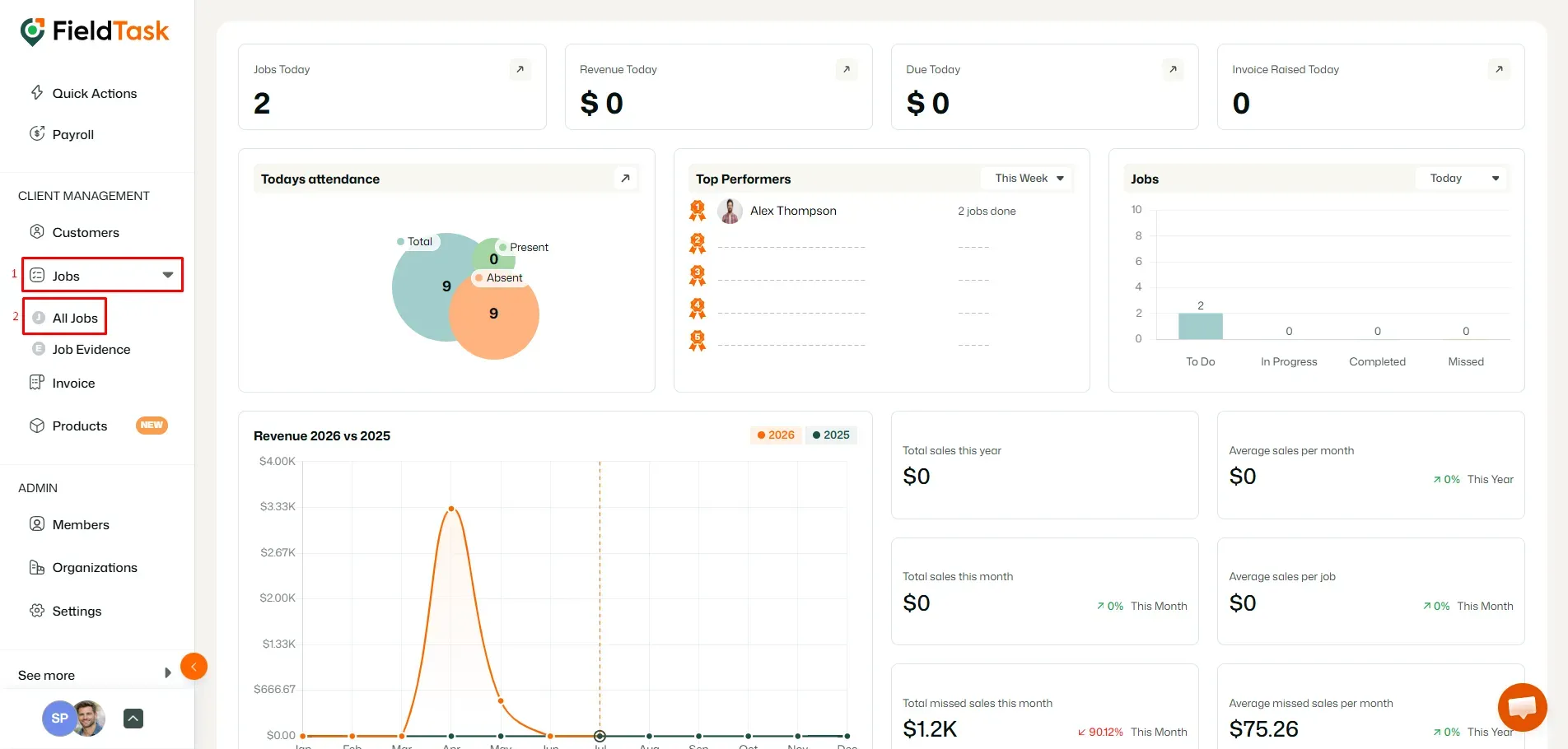Click the SP profile avatar
The height and width of the screenshot is (749, 1568).
point(58,719)
